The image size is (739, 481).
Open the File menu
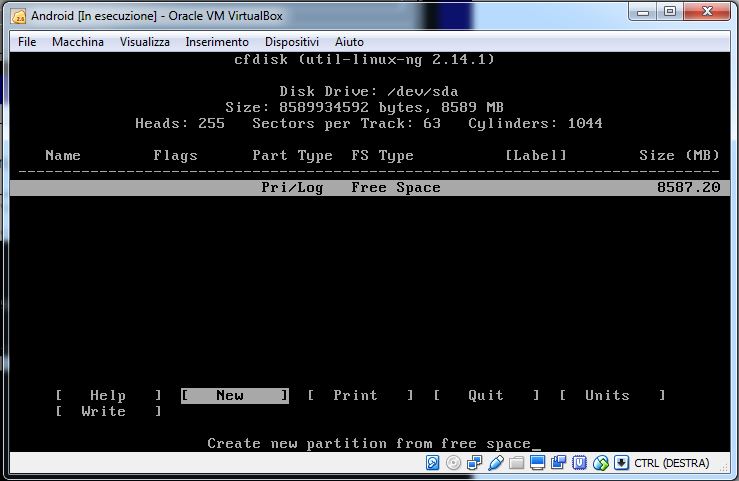point(27,42)
